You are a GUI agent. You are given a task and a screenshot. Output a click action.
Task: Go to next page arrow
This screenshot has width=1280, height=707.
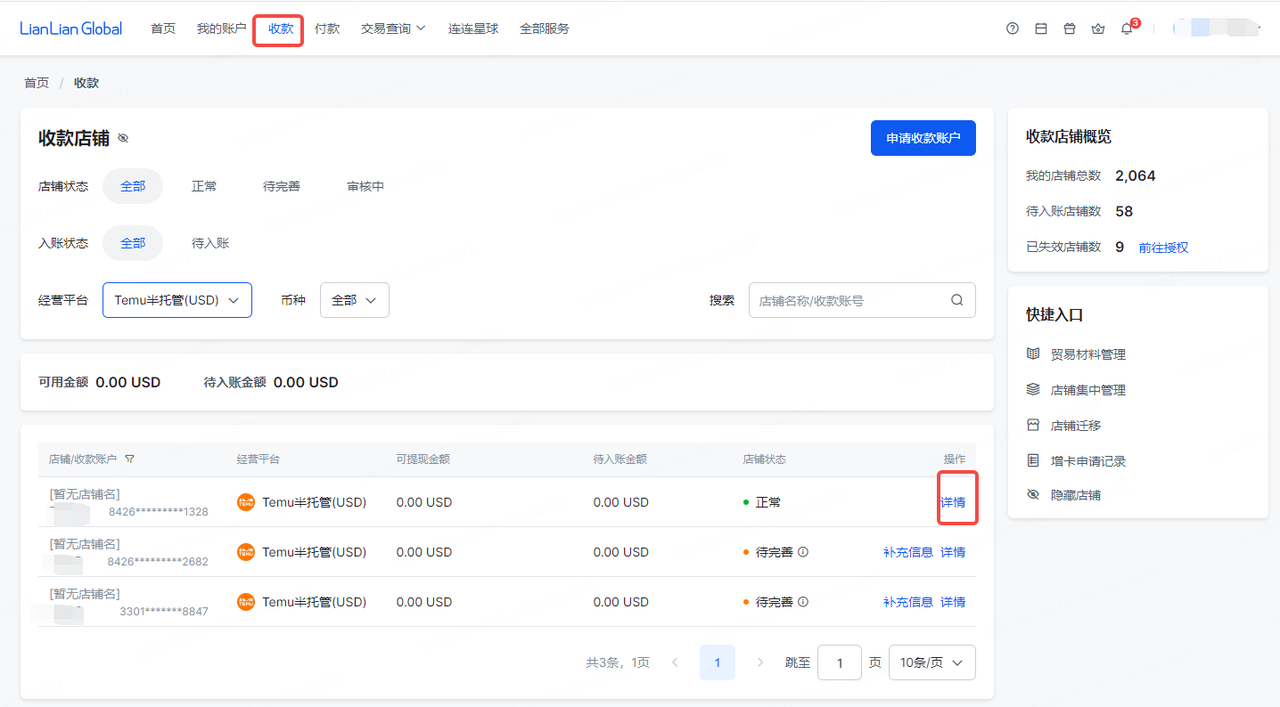760,662
